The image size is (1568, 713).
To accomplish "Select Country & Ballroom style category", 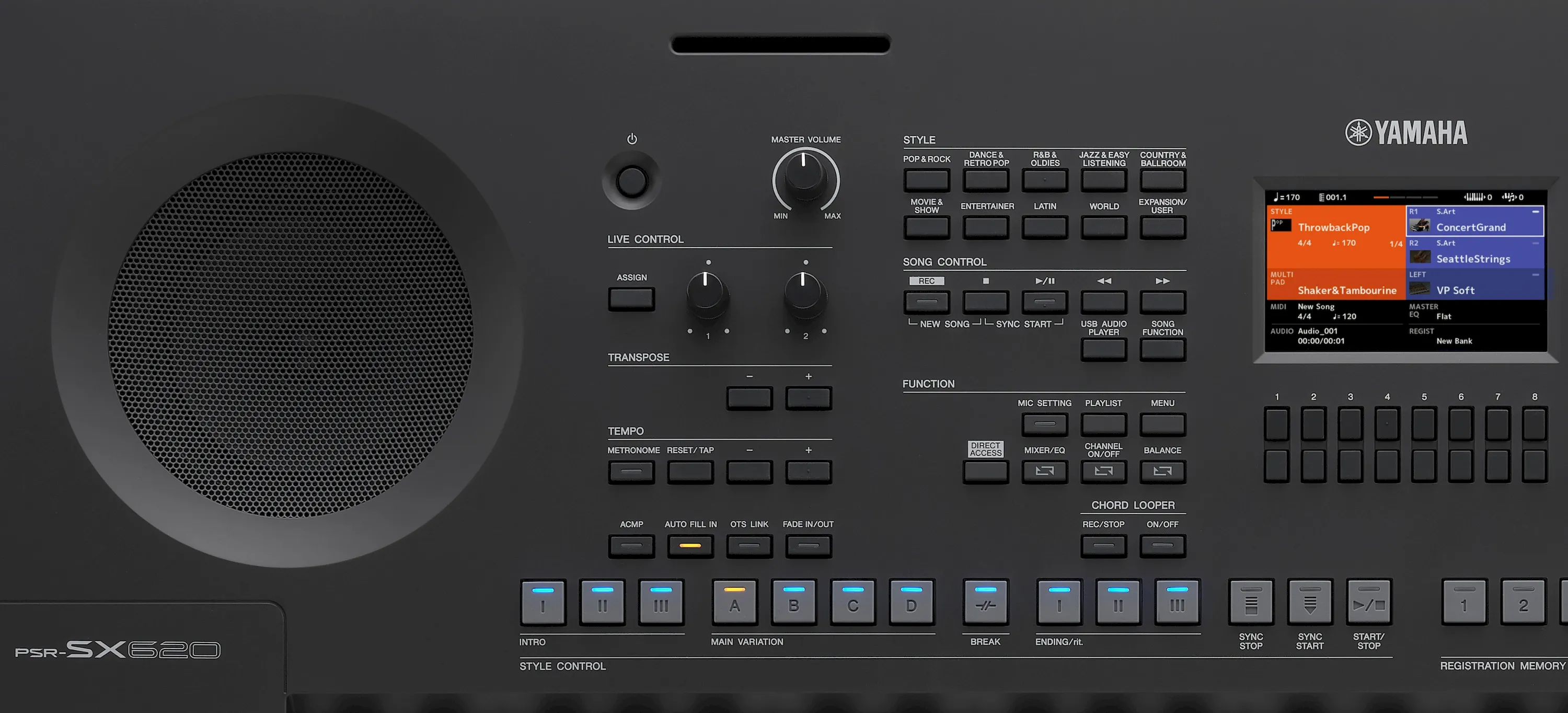I will pyautogui.click(x=1162, y=180).
